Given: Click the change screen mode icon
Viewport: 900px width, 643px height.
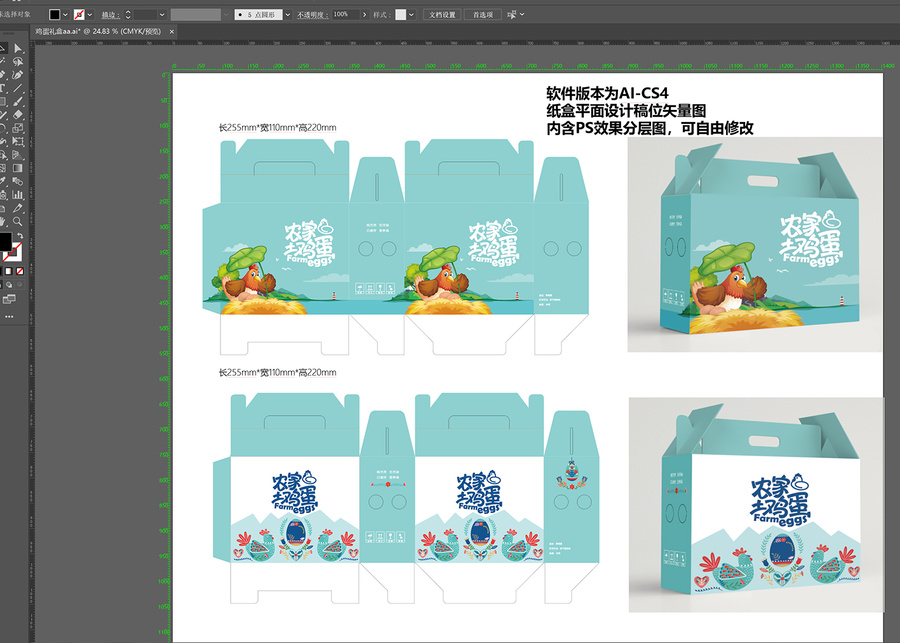Looking at the screenshot, I should pyautogui.click(x=9, y=300).
